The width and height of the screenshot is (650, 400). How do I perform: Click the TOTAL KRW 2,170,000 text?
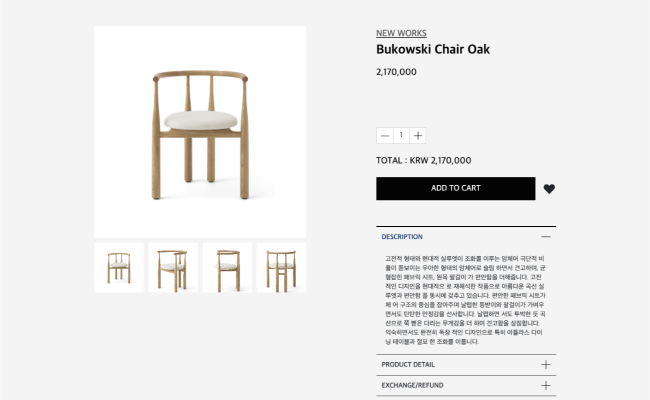coord(424,160)
